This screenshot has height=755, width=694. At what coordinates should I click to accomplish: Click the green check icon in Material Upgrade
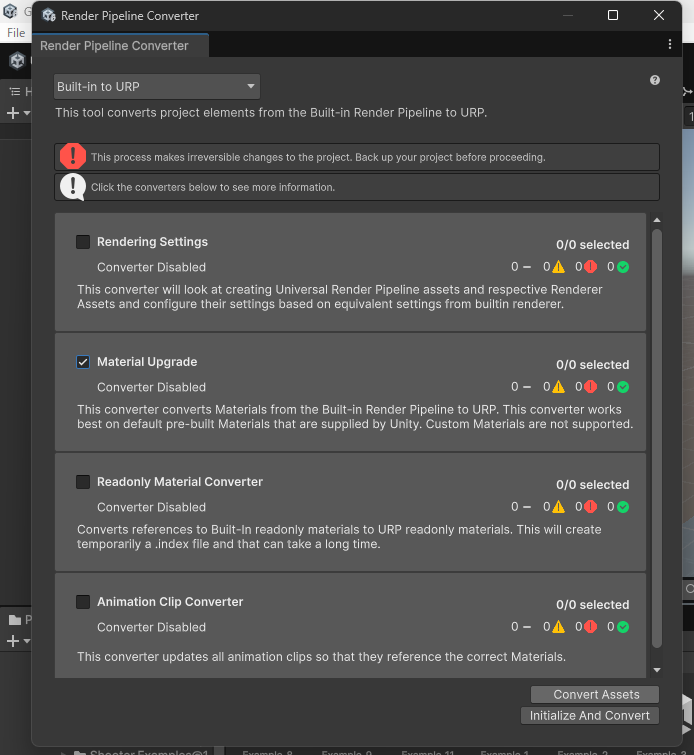[623, 387]
